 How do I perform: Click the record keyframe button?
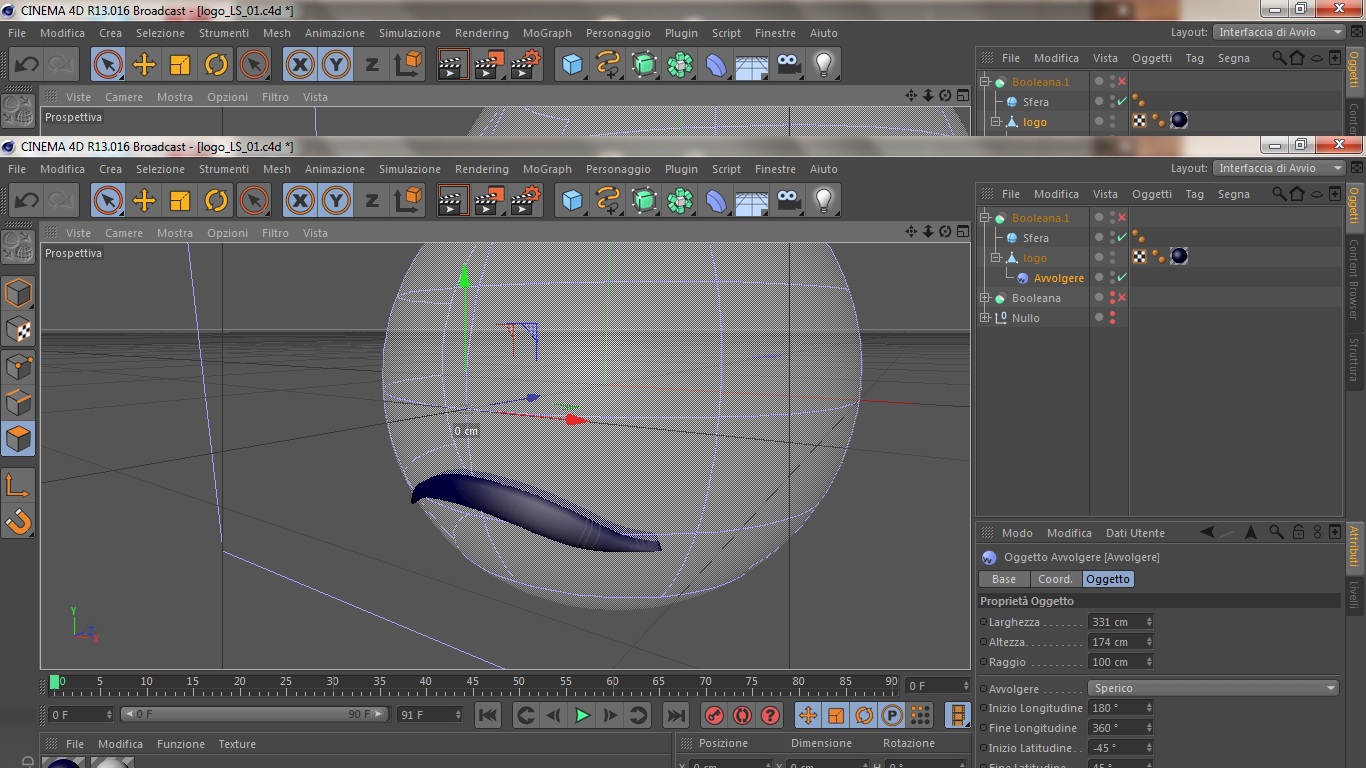tap(714, 715)
